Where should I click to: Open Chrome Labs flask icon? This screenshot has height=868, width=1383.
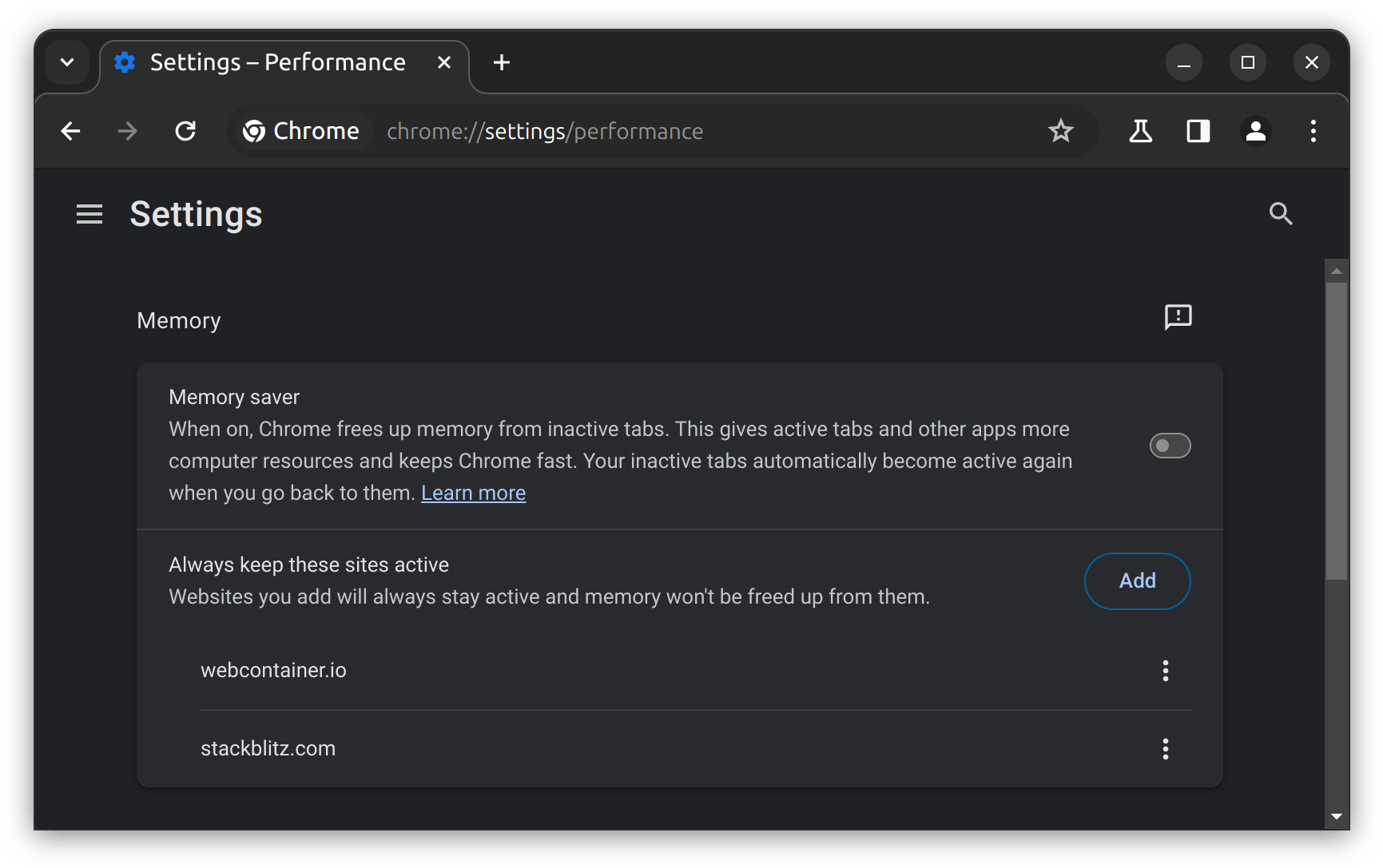coord(1140,131)
